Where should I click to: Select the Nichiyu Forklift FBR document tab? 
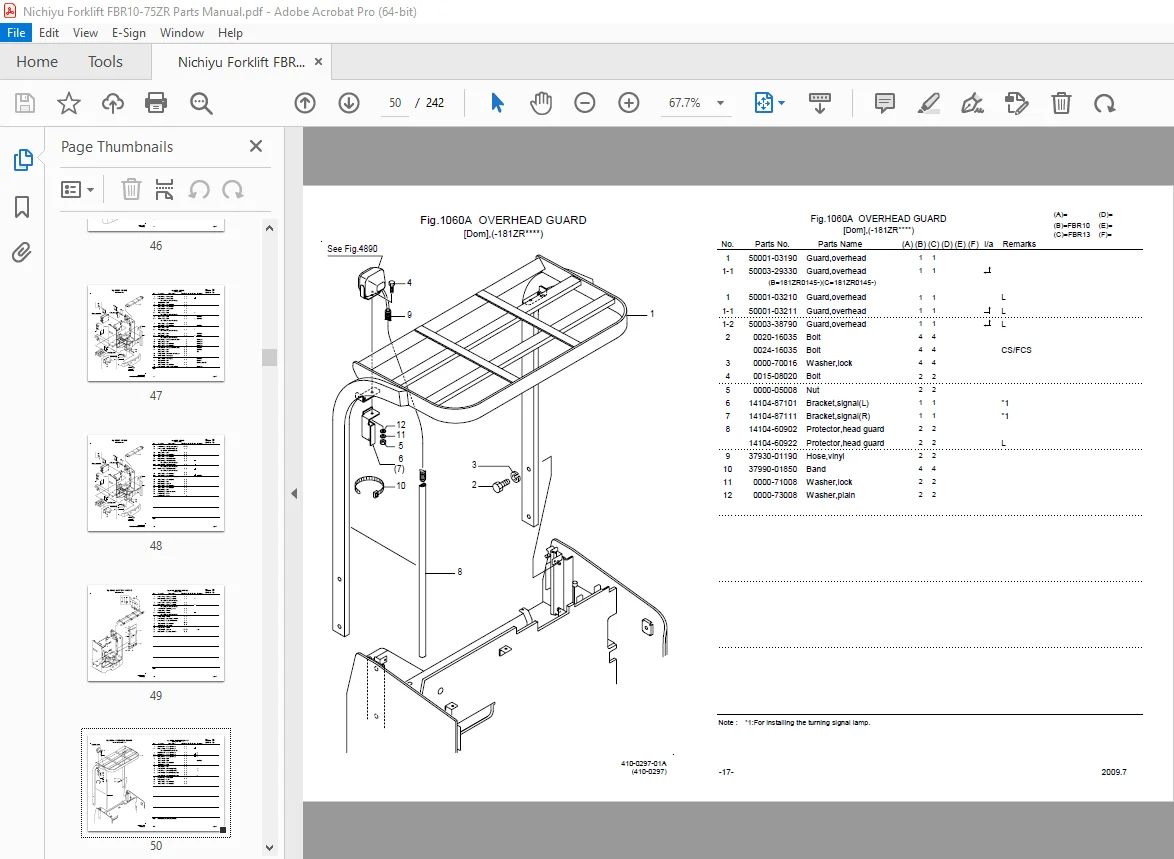(x=241, y=62)
